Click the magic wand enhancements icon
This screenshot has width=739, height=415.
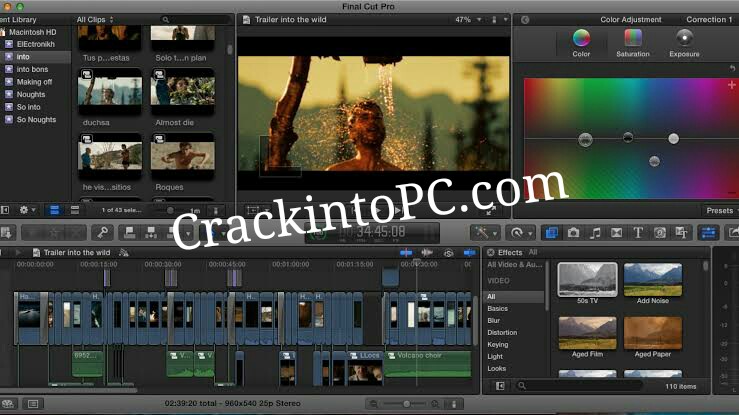(481, 233)
